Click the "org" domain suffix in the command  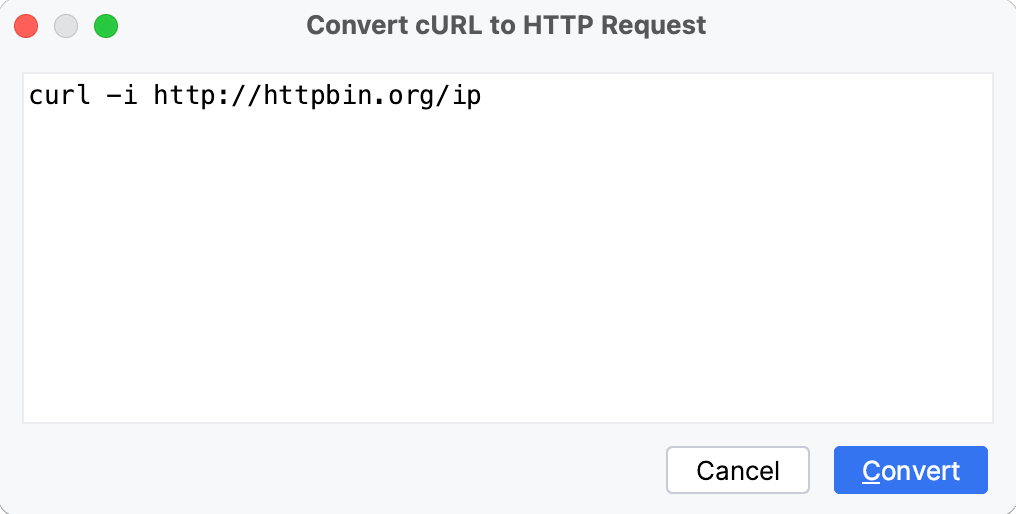point(405,97)
